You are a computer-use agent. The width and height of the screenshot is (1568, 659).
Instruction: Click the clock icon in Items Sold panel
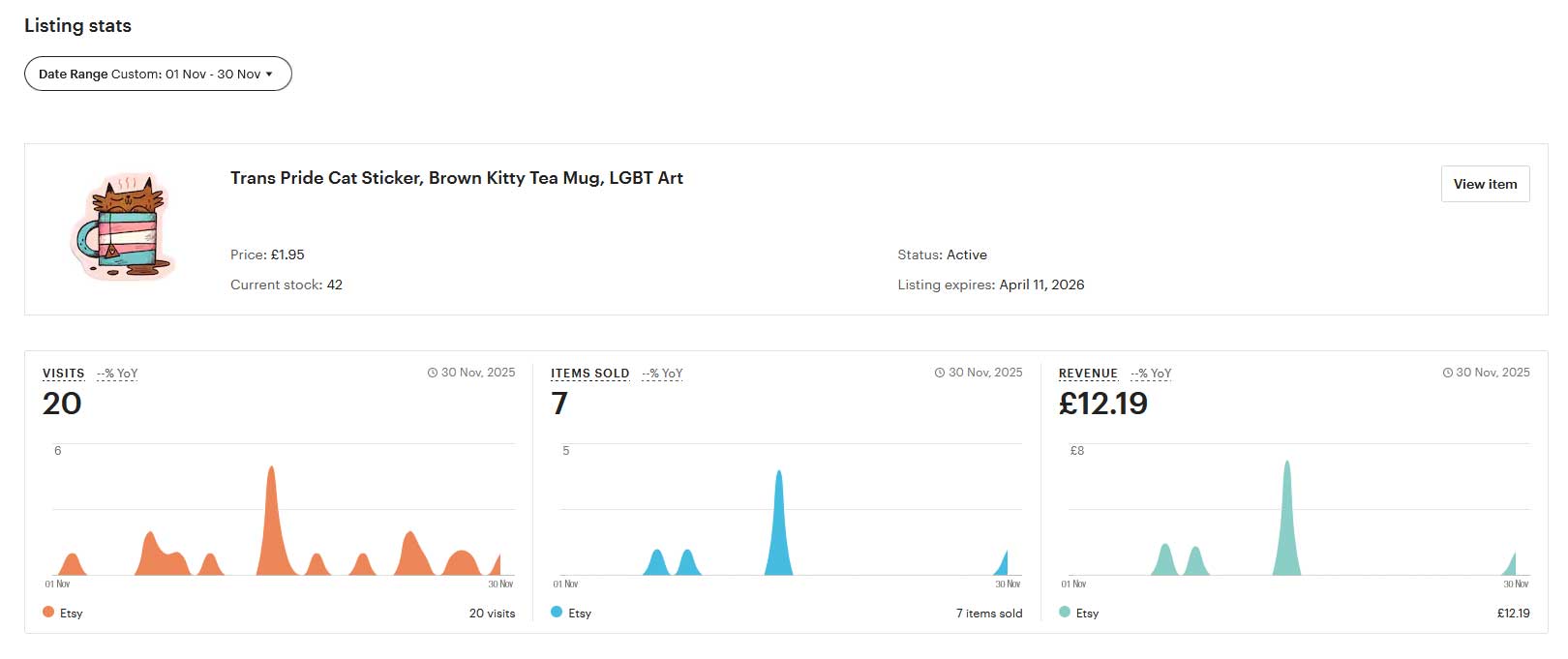point(940,373)
